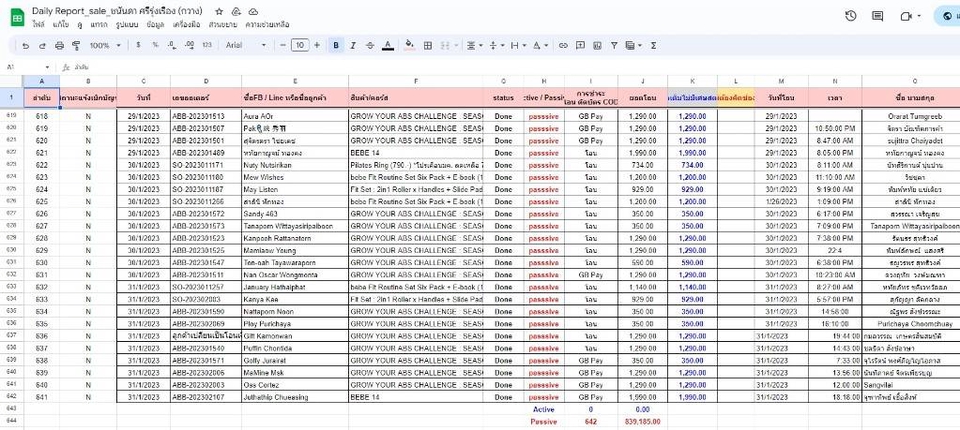This screenshot has width=960, height=430.
Task: Select the status header cell
Action: pyautogui.click(x=503, y=97)
